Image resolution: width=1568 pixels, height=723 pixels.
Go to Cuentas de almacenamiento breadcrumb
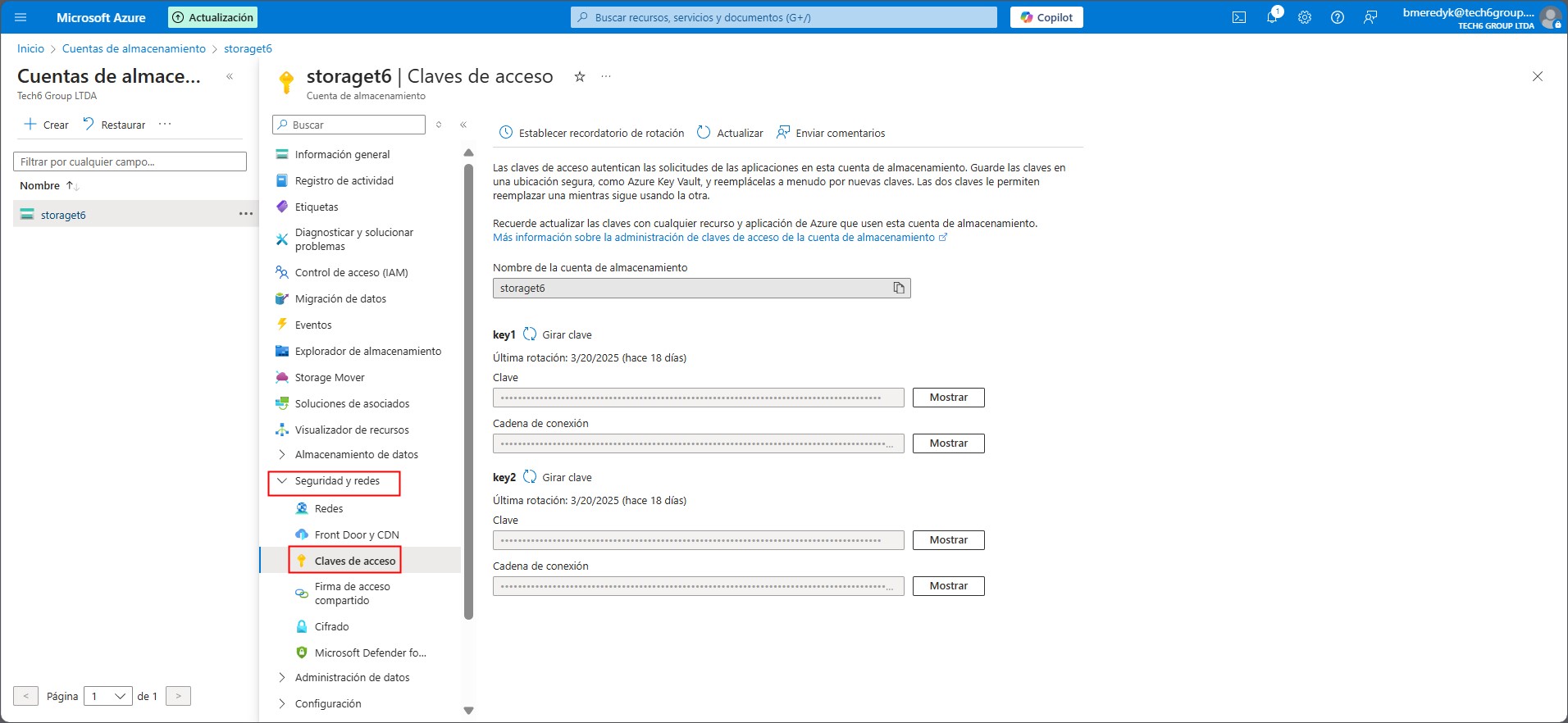pos(134,49)
